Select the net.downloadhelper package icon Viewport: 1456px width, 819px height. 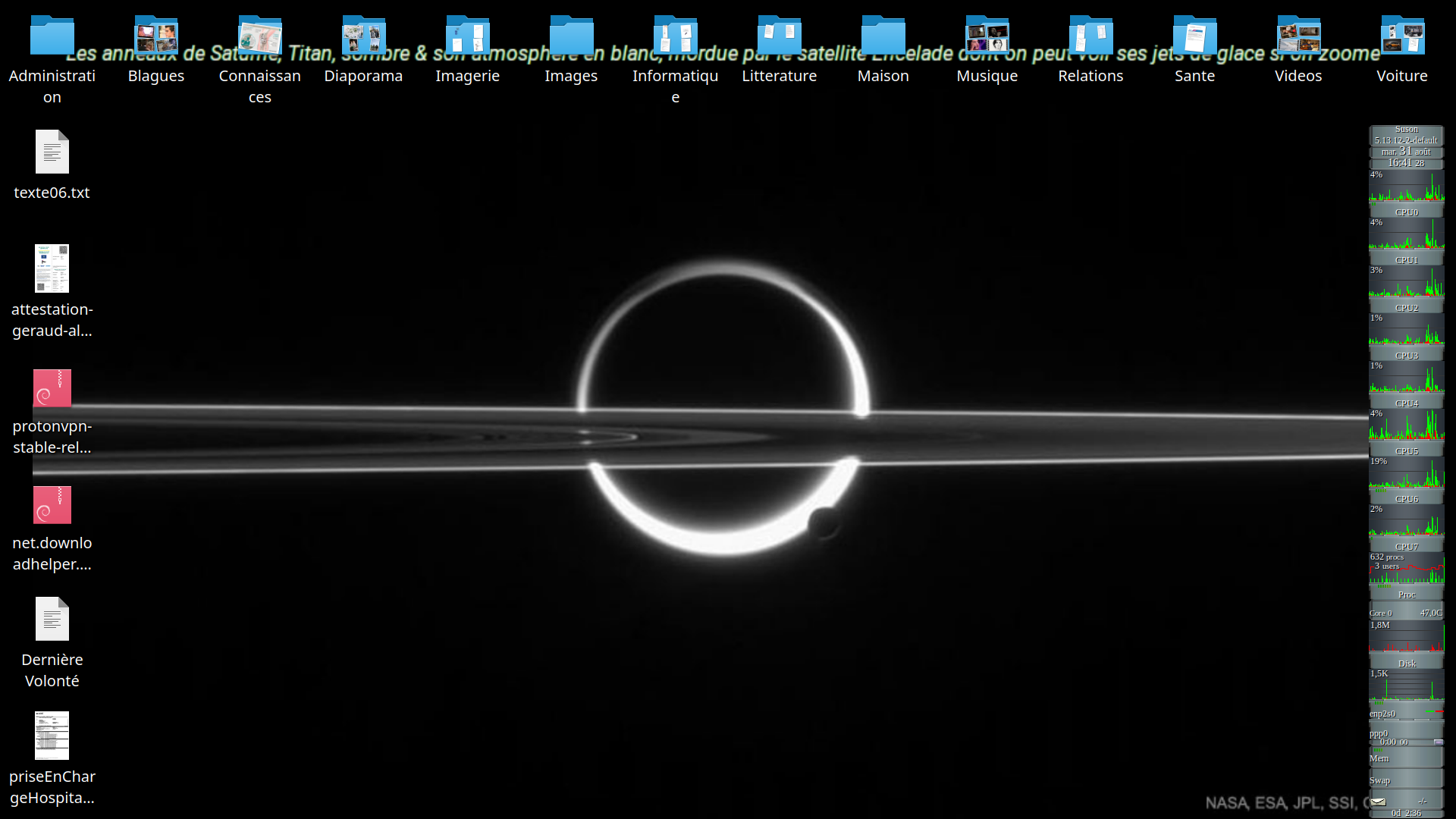(52, 505)
